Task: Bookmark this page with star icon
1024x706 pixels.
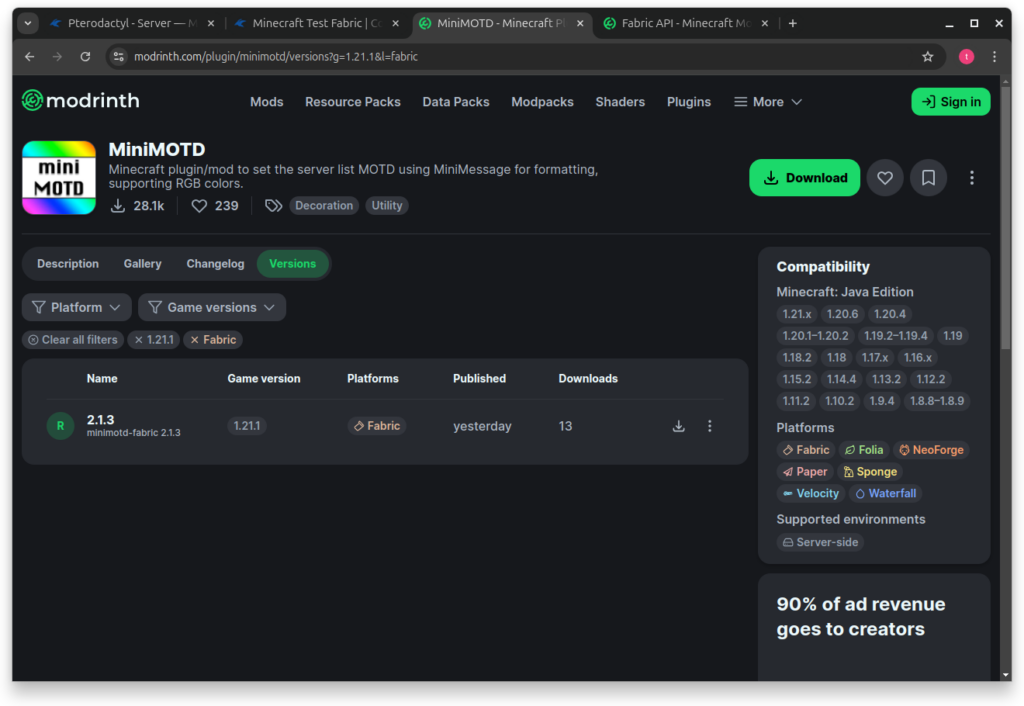Action: coord(927,57)
